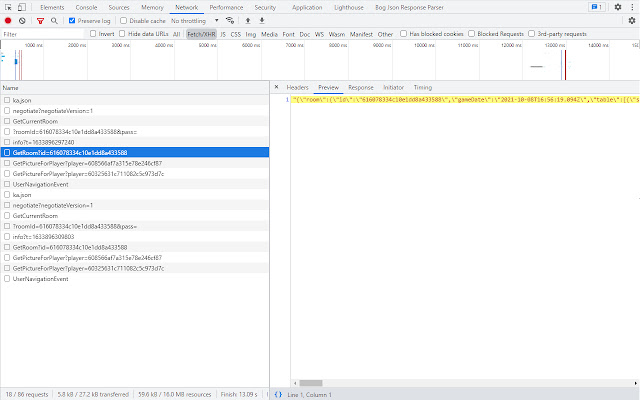The width and height of the screenshot is (640, 400).
Task: Filter requests by JS type
Action: [x=223, y=34]
